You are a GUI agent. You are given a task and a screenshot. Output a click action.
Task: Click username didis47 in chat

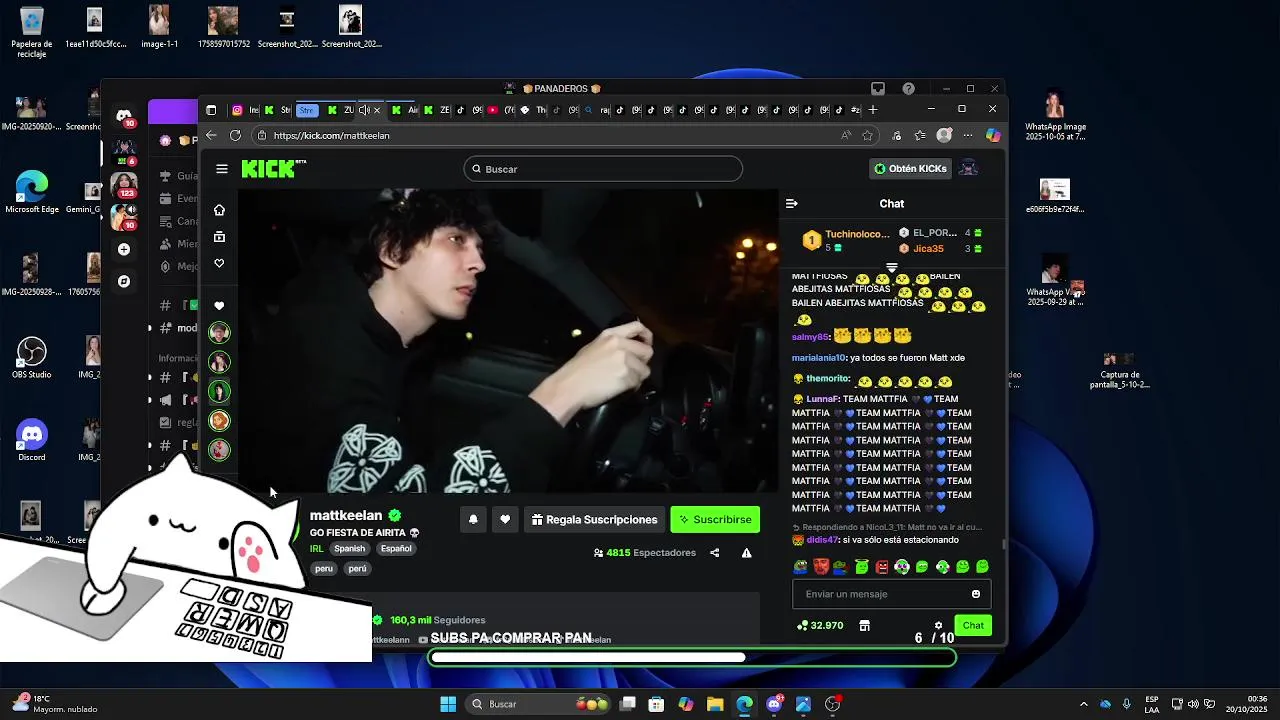coord(823,540)
